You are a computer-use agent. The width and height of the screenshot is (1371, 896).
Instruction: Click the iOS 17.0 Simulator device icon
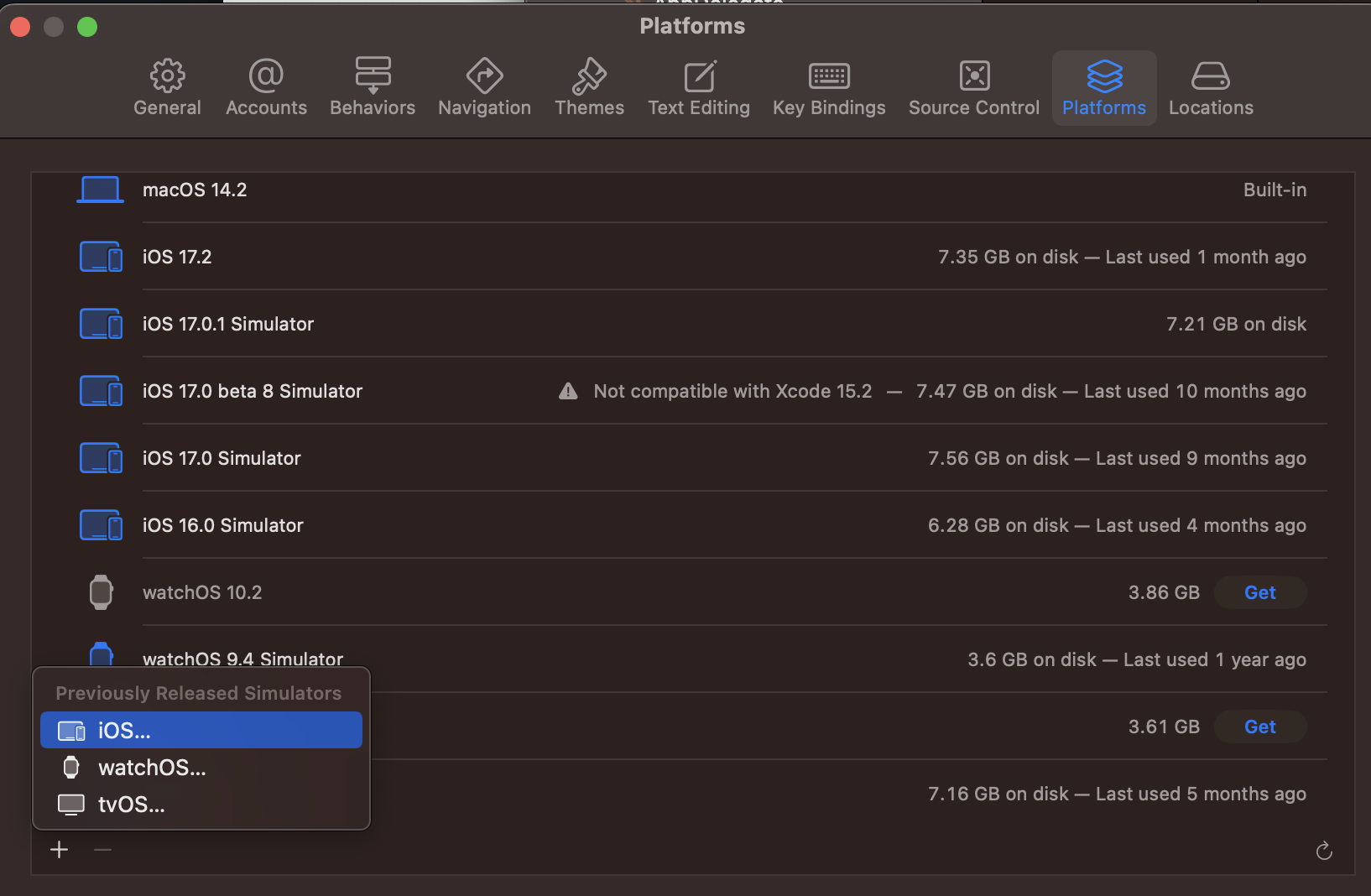pos(101,458)
